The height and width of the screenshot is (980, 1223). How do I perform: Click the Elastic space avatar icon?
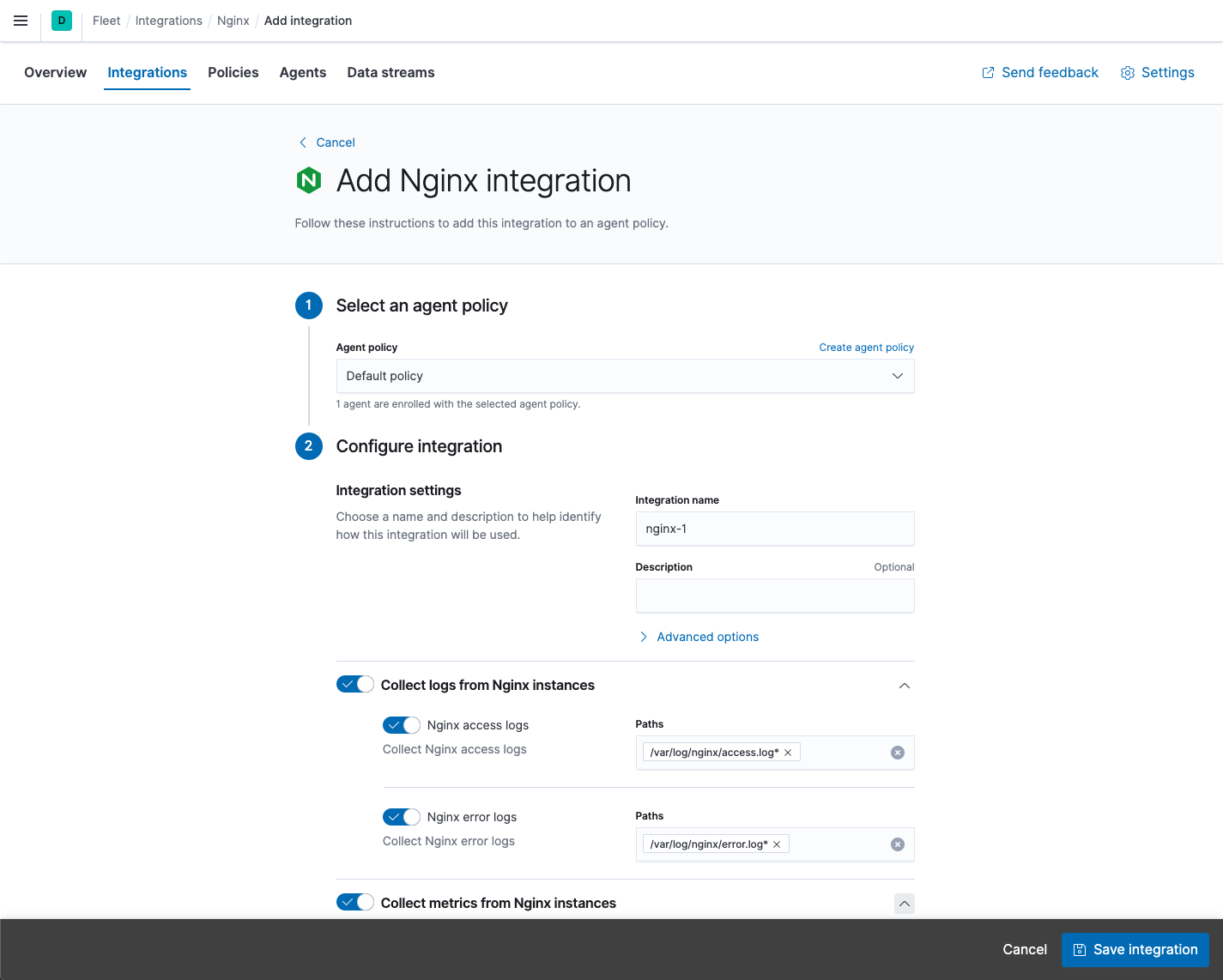pos(61,20)
